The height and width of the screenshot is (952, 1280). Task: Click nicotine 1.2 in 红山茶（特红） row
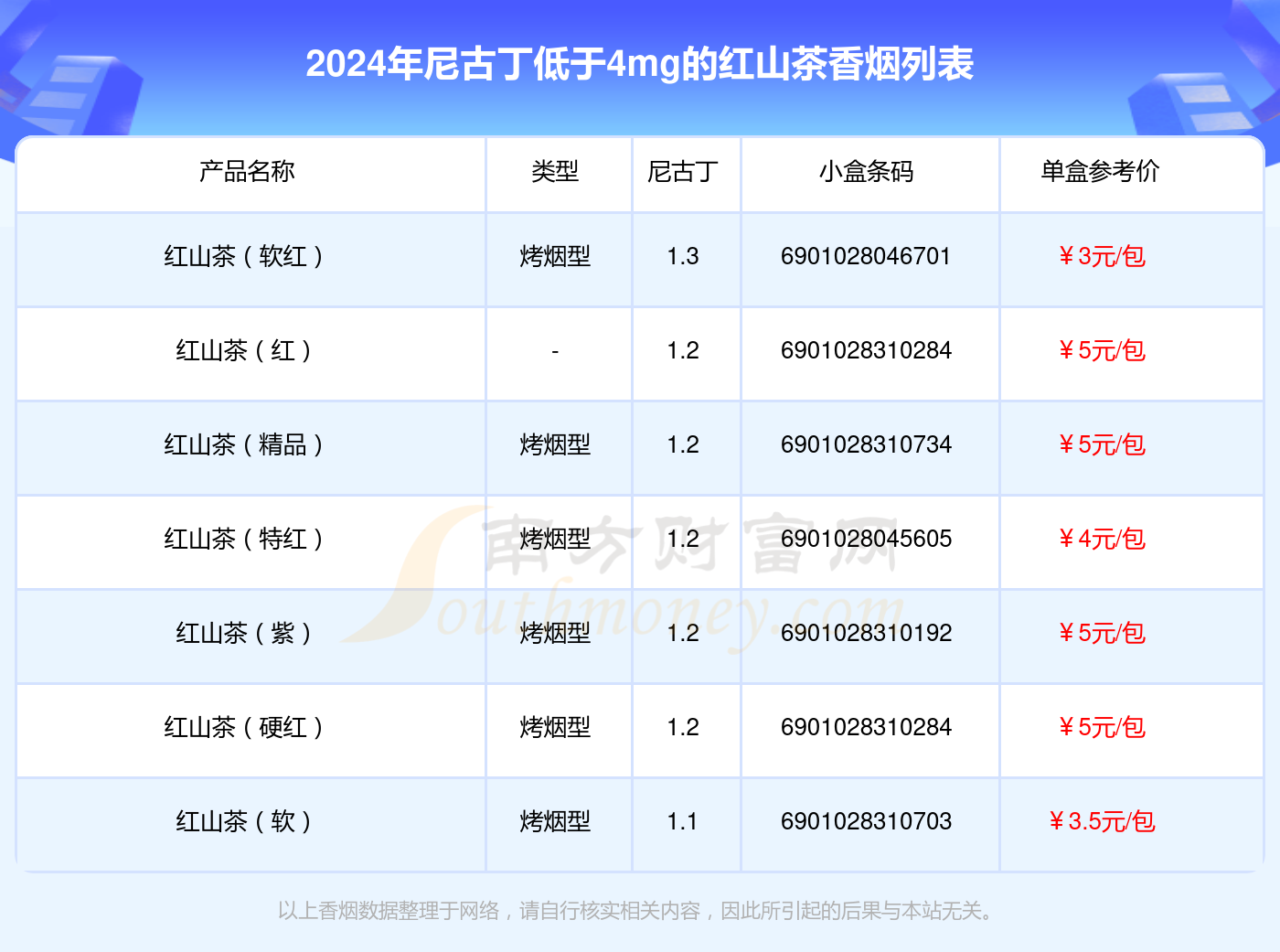(683, 539)
